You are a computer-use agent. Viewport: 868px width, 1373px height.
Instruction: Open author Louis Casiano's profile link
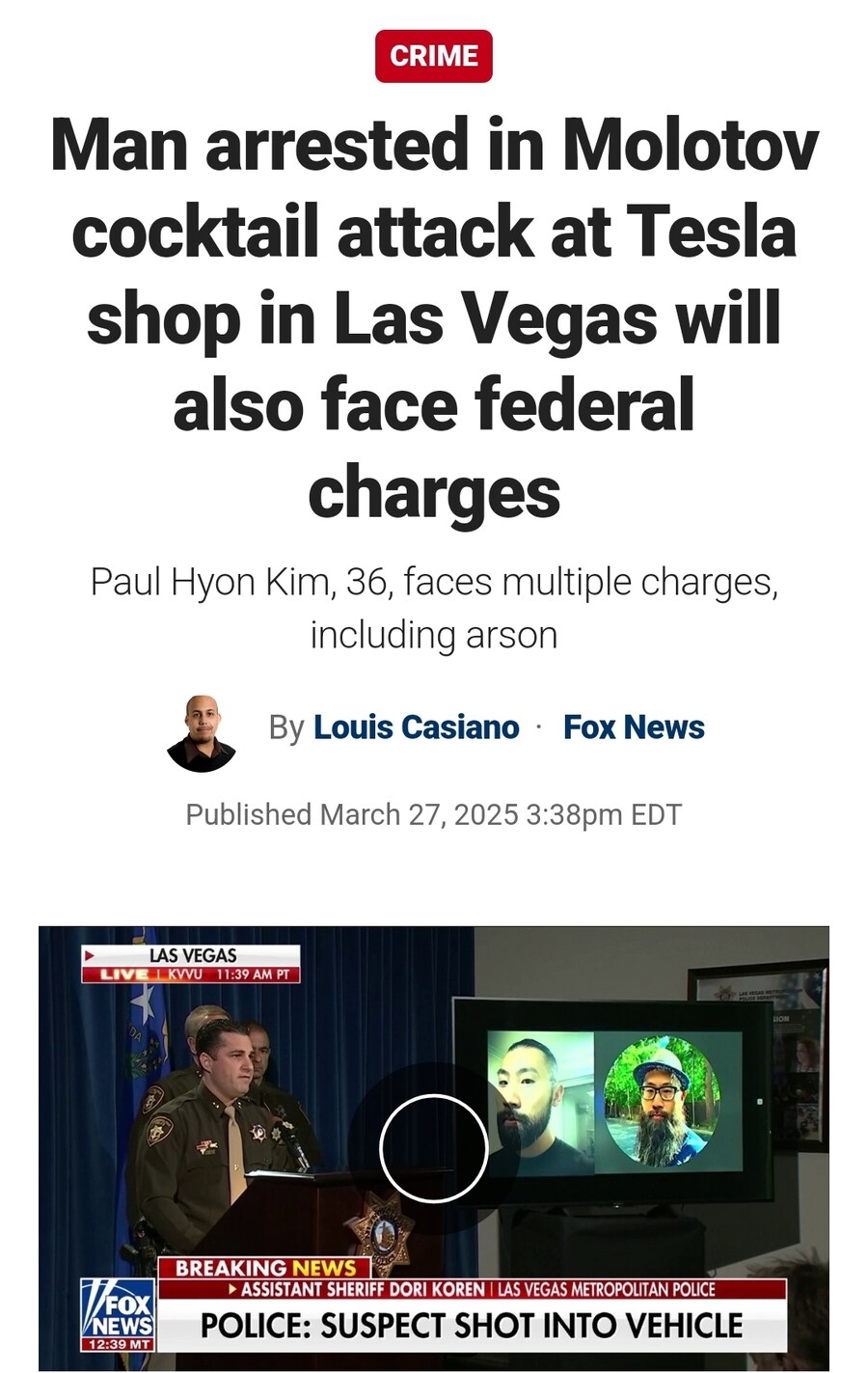click(417, 727)
